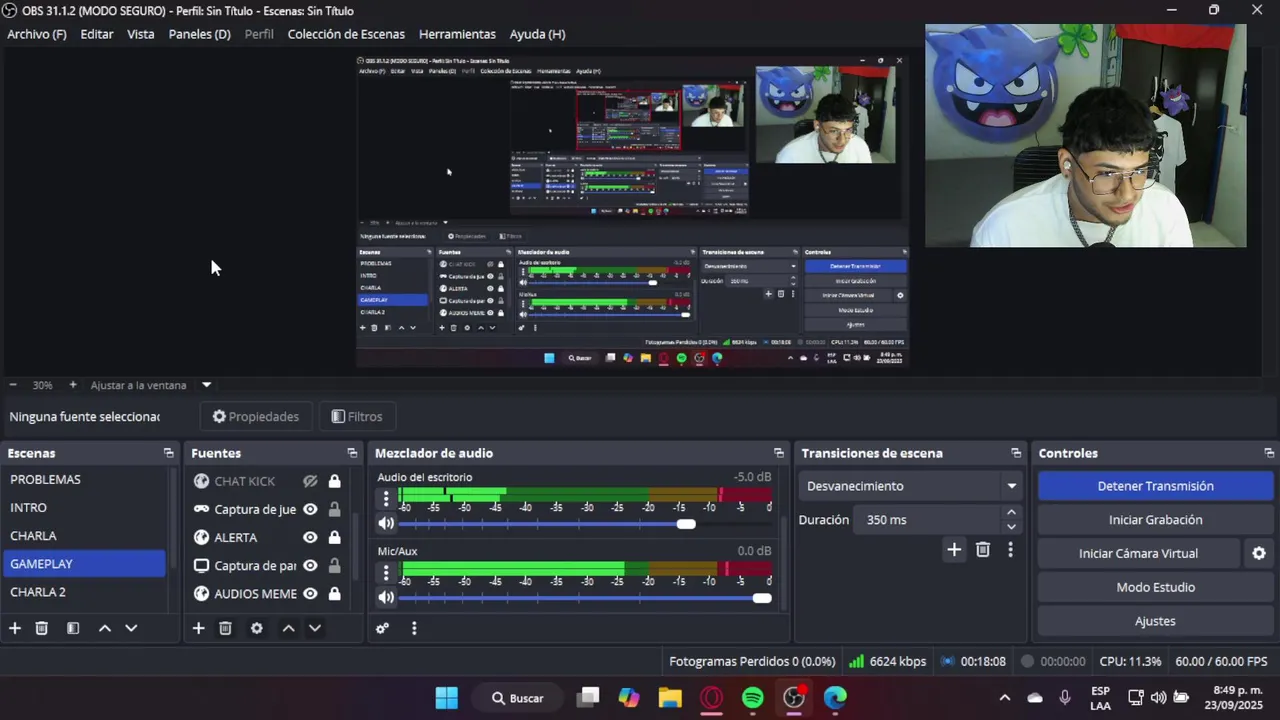Zoom out preview with minus icon
Image resolution: width=1280 pixels, height=720 pixels.
pyautogui.click(x=13, y=385)
